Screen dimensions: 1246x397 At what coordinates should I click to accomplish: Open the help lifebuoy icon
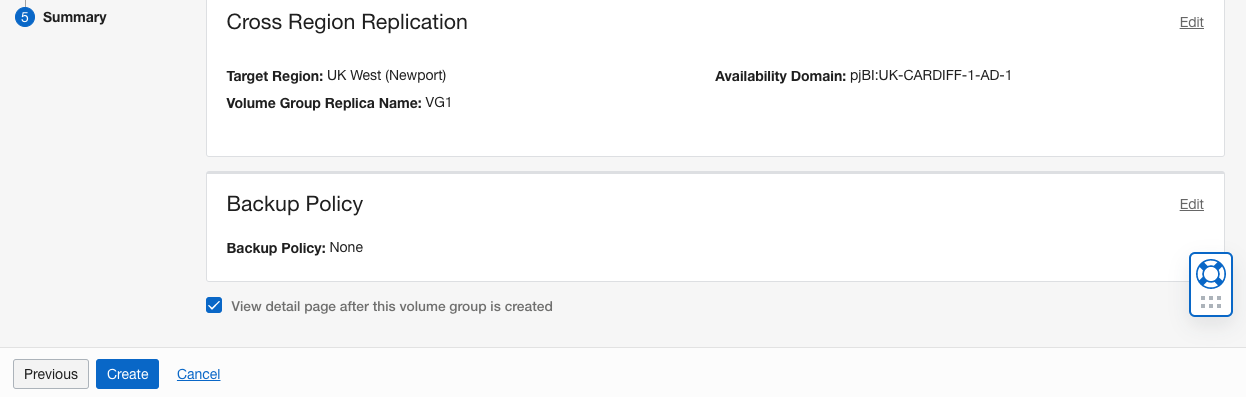pos(1210,273)
